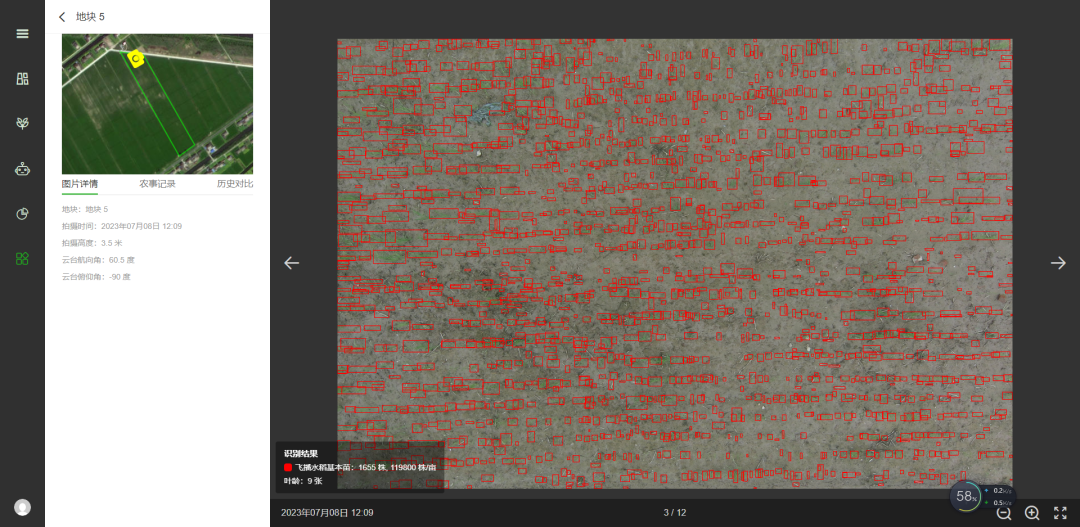Switch to the 图片详情 tab
This screenshot has height=527, width=1080.
80,184
